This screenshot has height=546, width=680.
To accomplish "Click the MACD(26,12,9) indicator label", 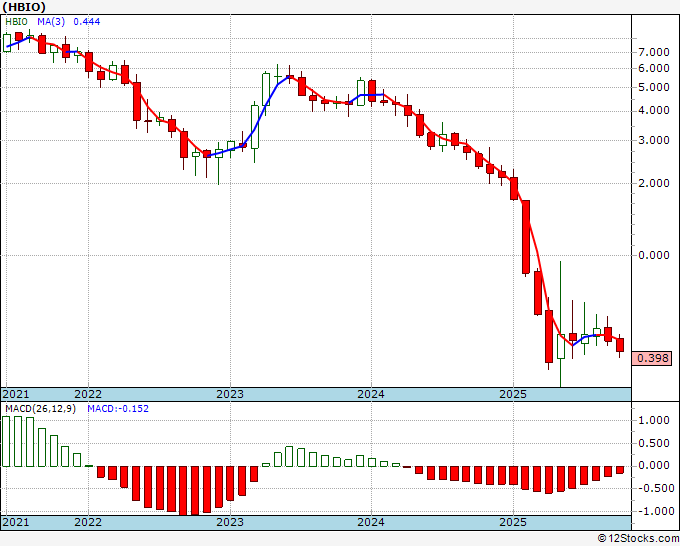I will point(40,409).
